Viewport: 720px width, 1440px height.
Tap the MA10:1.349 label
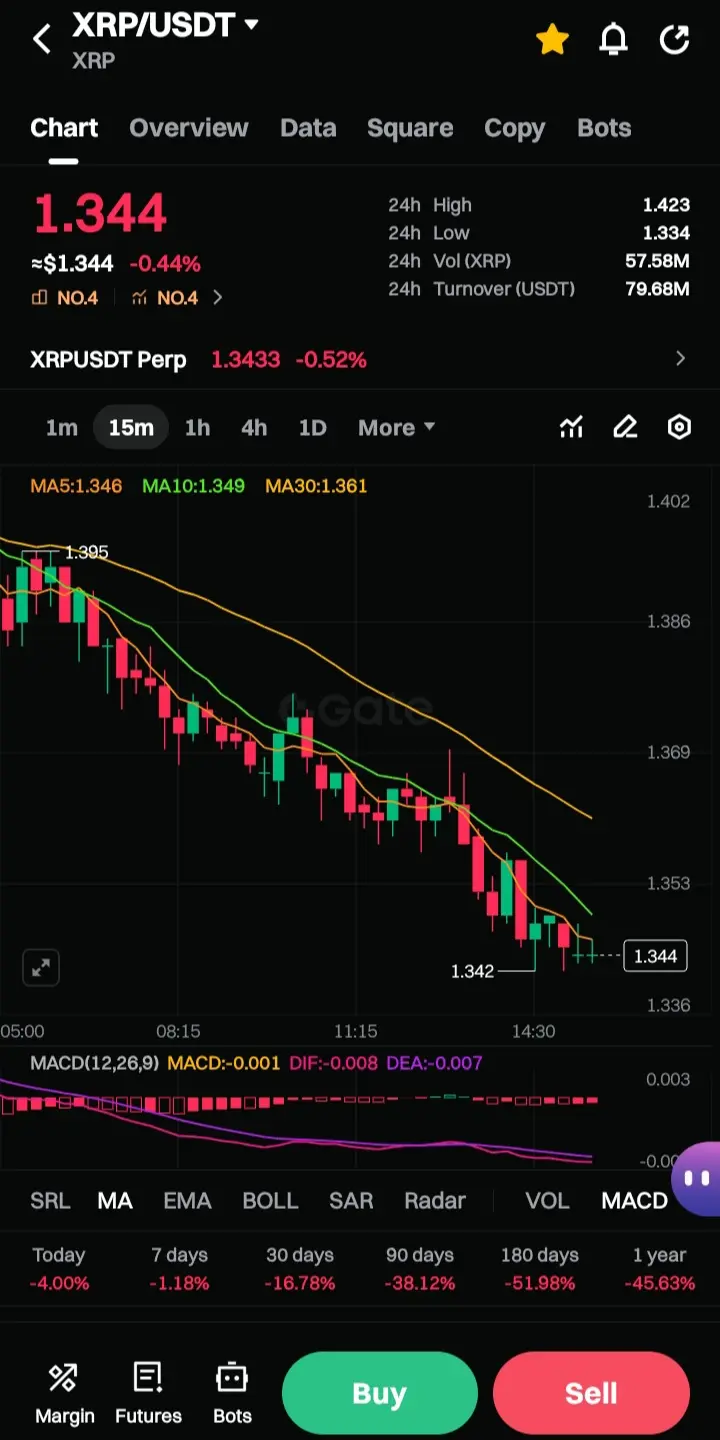click(193, 486)
